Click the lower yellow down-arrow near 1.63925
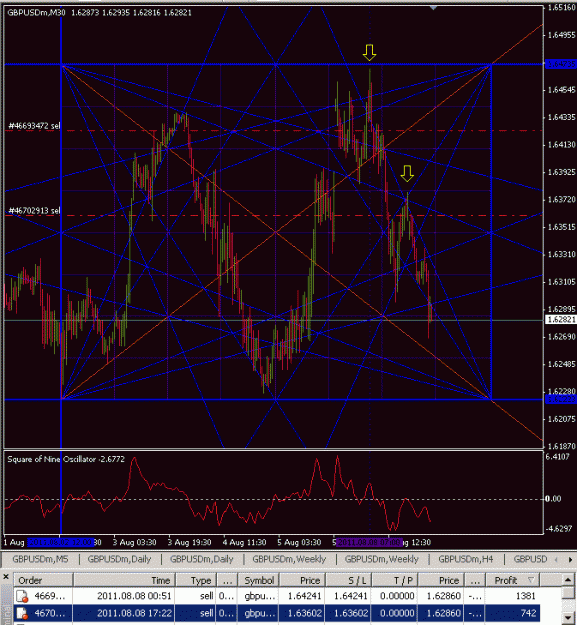 click(407, 174)
